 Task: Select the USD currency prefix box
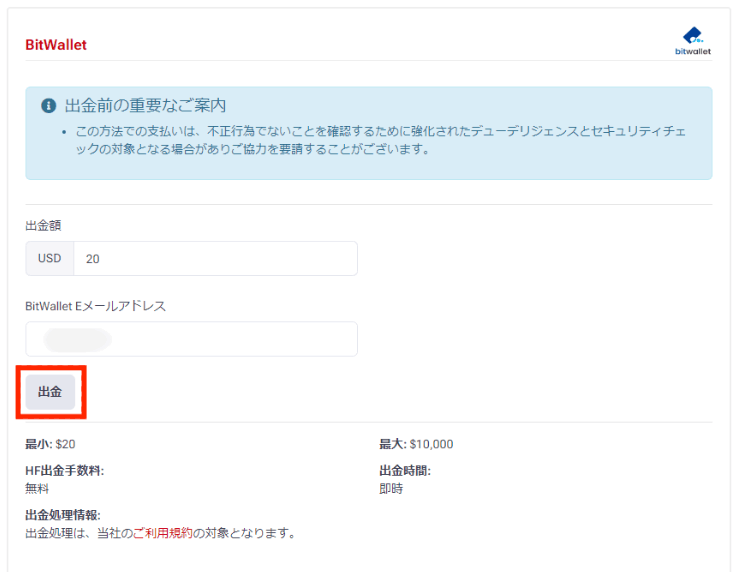point(50,259)
